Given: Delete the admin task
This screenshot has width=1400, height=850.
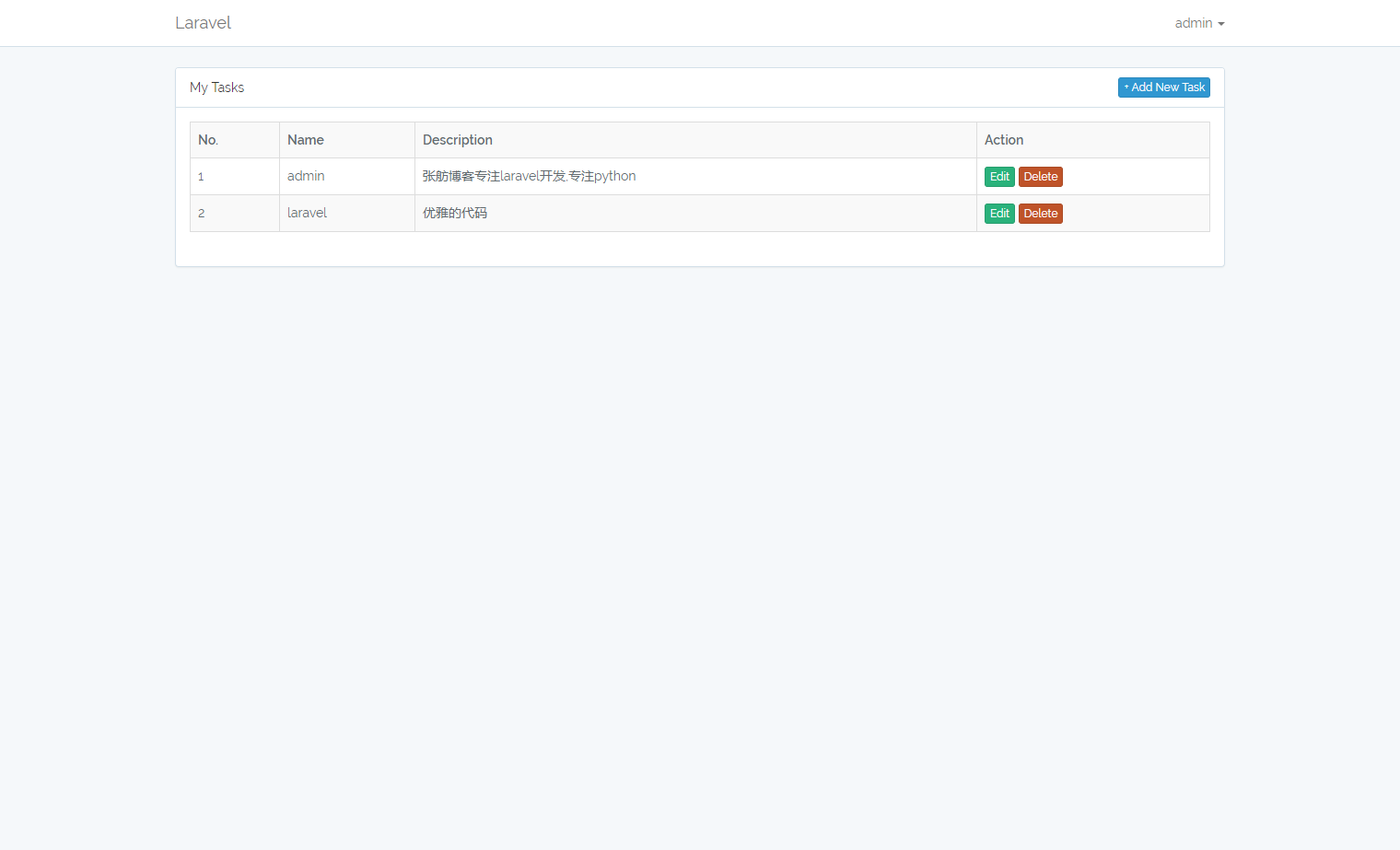Looking at the screenshot, I should 1040,177.
